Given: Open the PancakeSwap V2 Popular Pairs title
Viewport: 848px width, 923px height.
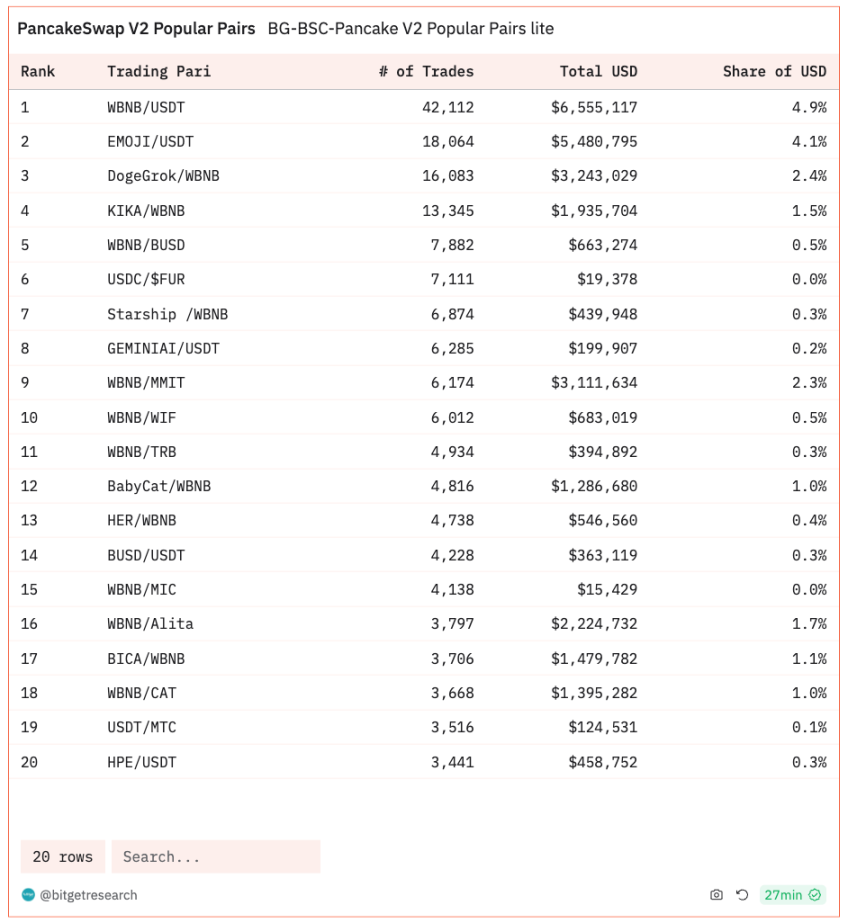Looking at the screenshot, I should coord(136,29).
